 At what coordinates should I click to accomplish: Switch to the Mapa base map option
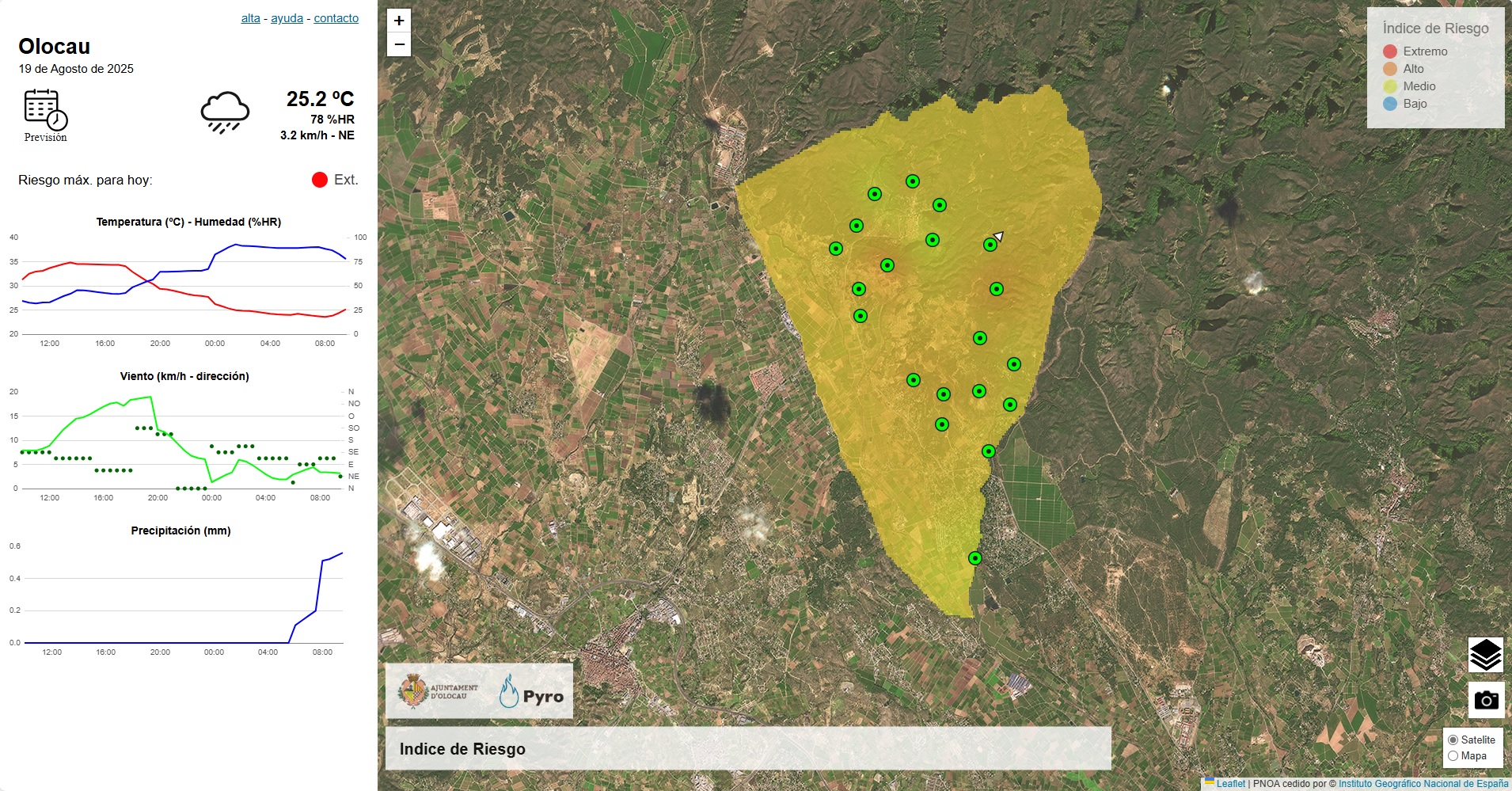(1453, 755)
